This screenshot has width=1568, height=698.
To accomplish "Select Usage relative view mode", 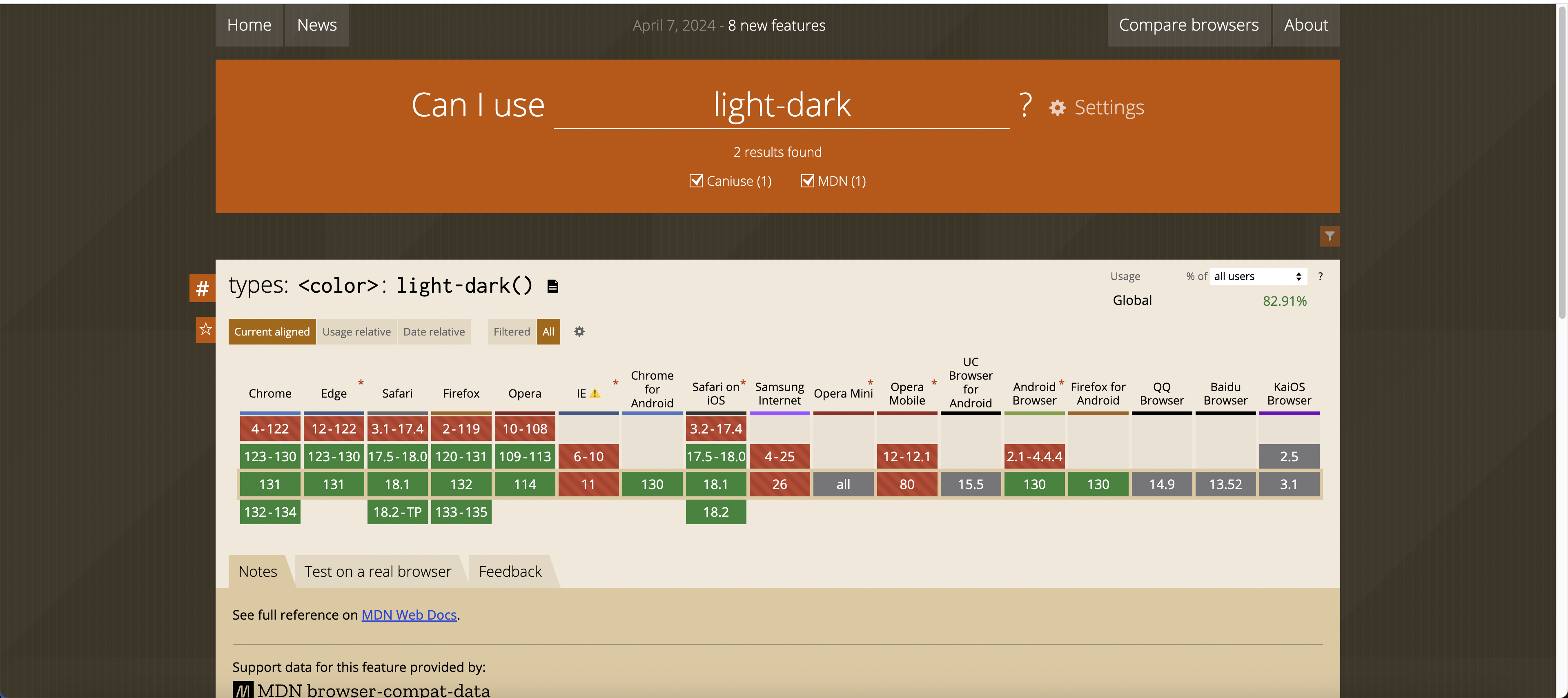I will tap(356, 332).
